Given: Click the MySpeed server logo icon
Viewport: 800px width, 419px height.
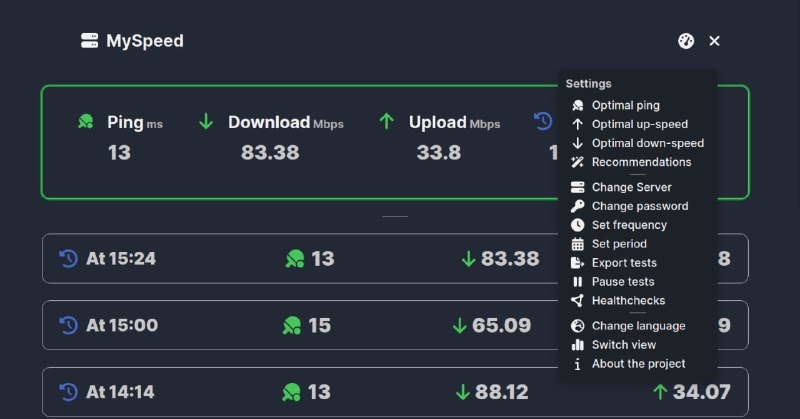Looking at the screenshot, I should (90, 41).
